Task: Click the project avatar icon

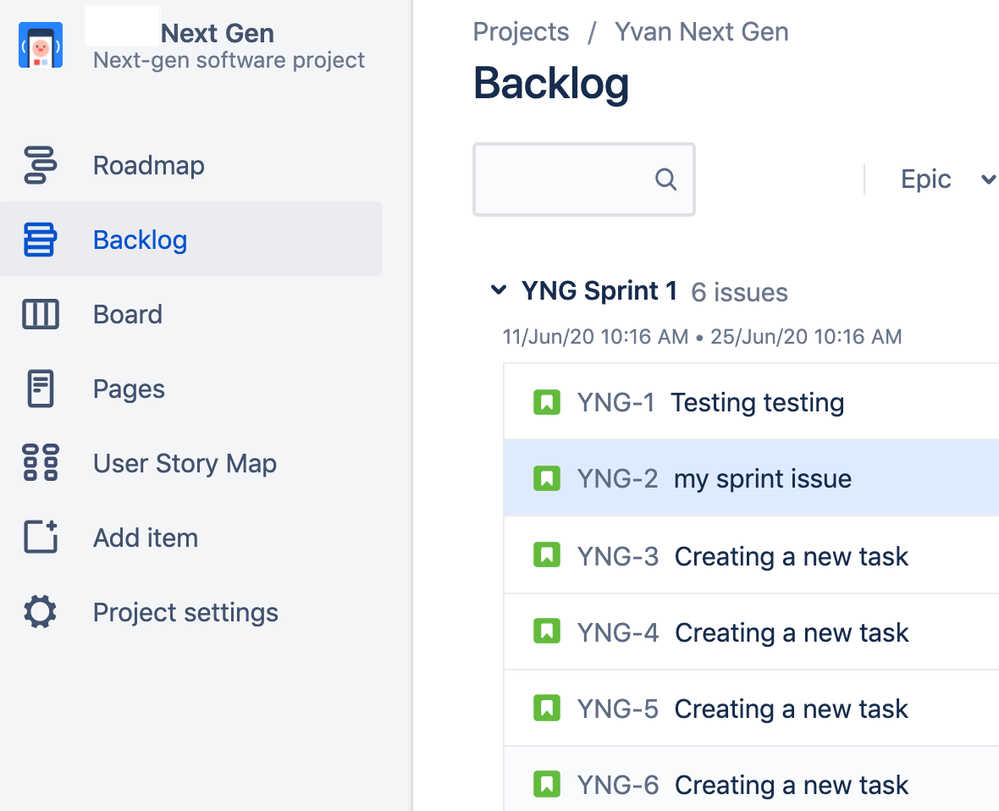Action: 41,45
